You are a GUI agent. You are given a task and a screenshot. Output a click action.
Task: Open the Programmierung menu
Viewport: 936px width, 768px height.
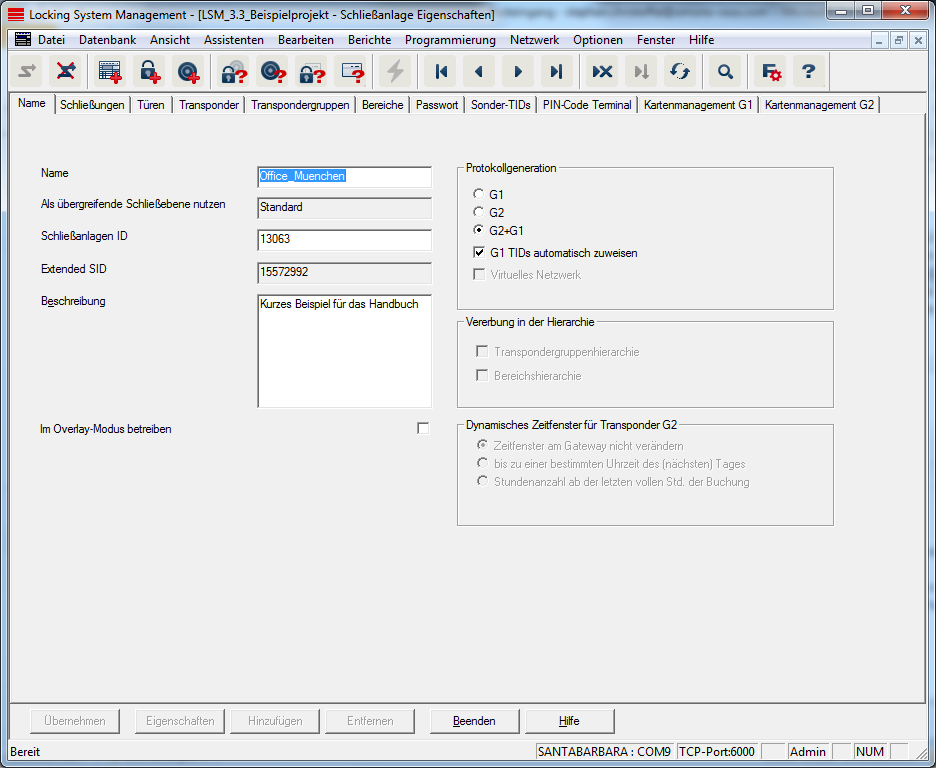(450, 40)
